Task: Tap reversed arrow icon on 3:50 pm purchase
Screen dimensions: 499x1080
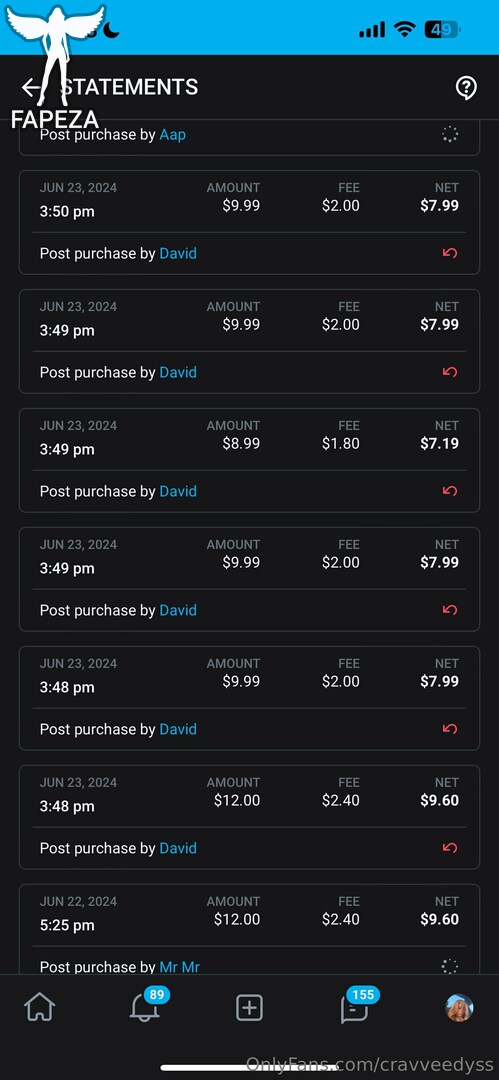Action: coord(449,253)
